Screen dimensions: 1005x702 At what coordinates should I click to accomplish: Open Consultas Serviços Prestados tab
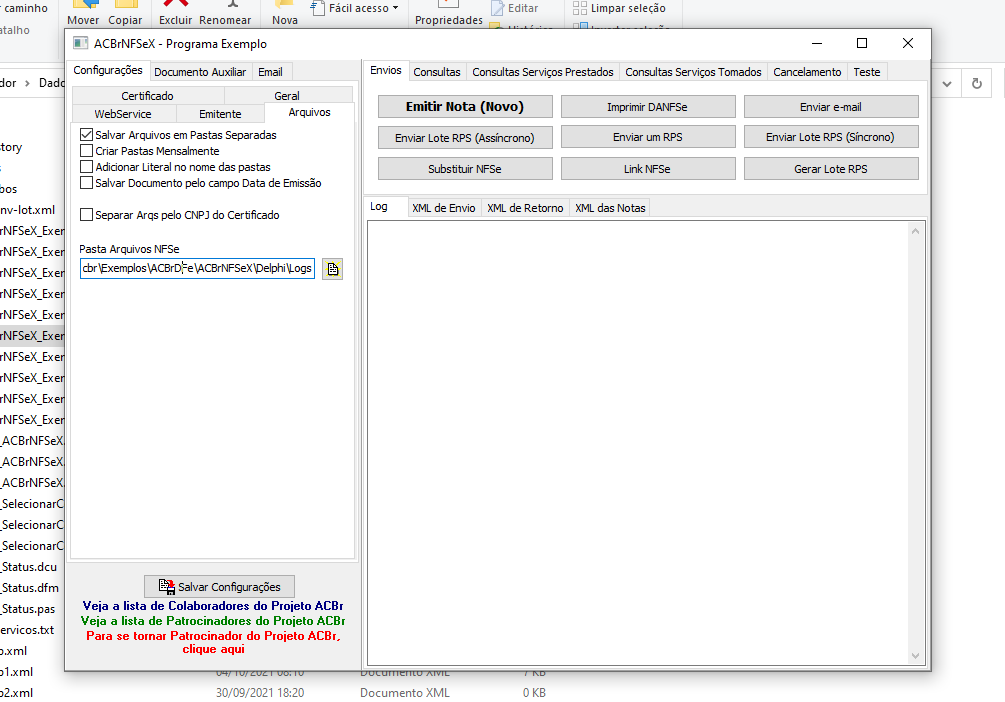[543, 72]
